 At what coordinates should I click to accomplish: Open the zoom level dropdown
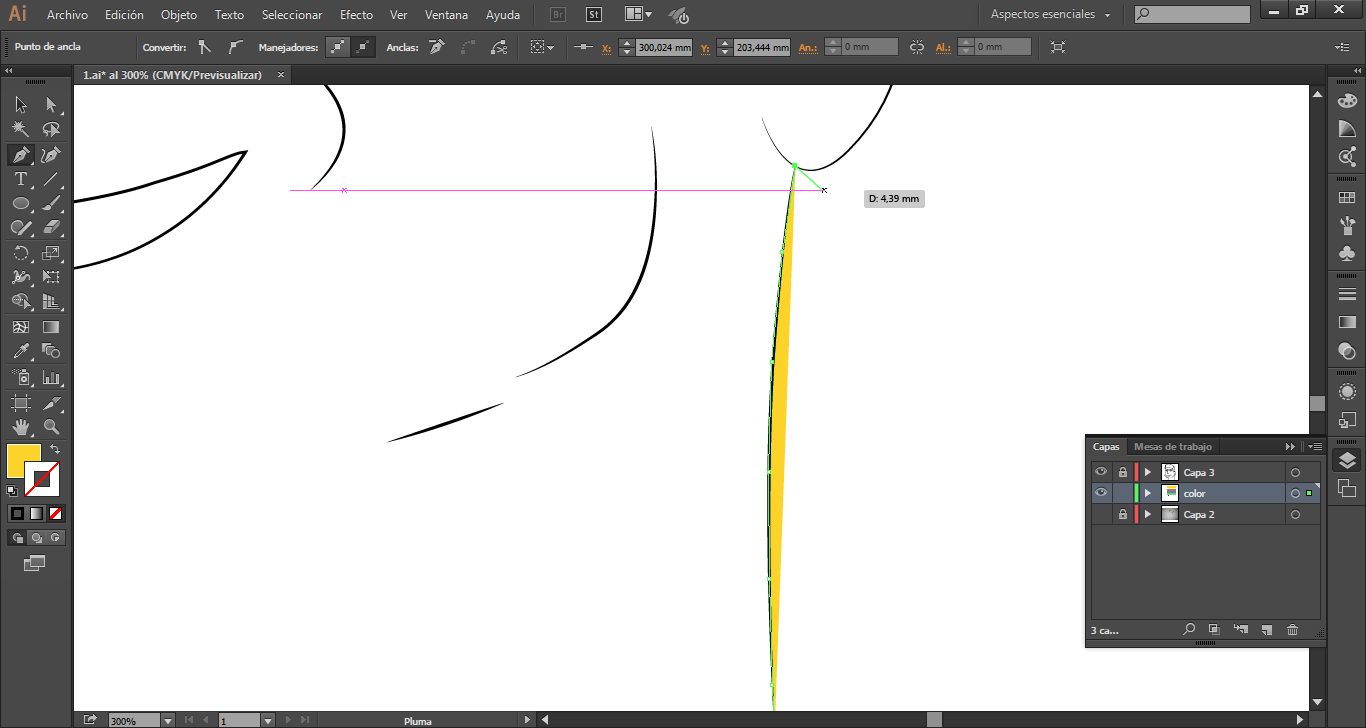[167, 720]
